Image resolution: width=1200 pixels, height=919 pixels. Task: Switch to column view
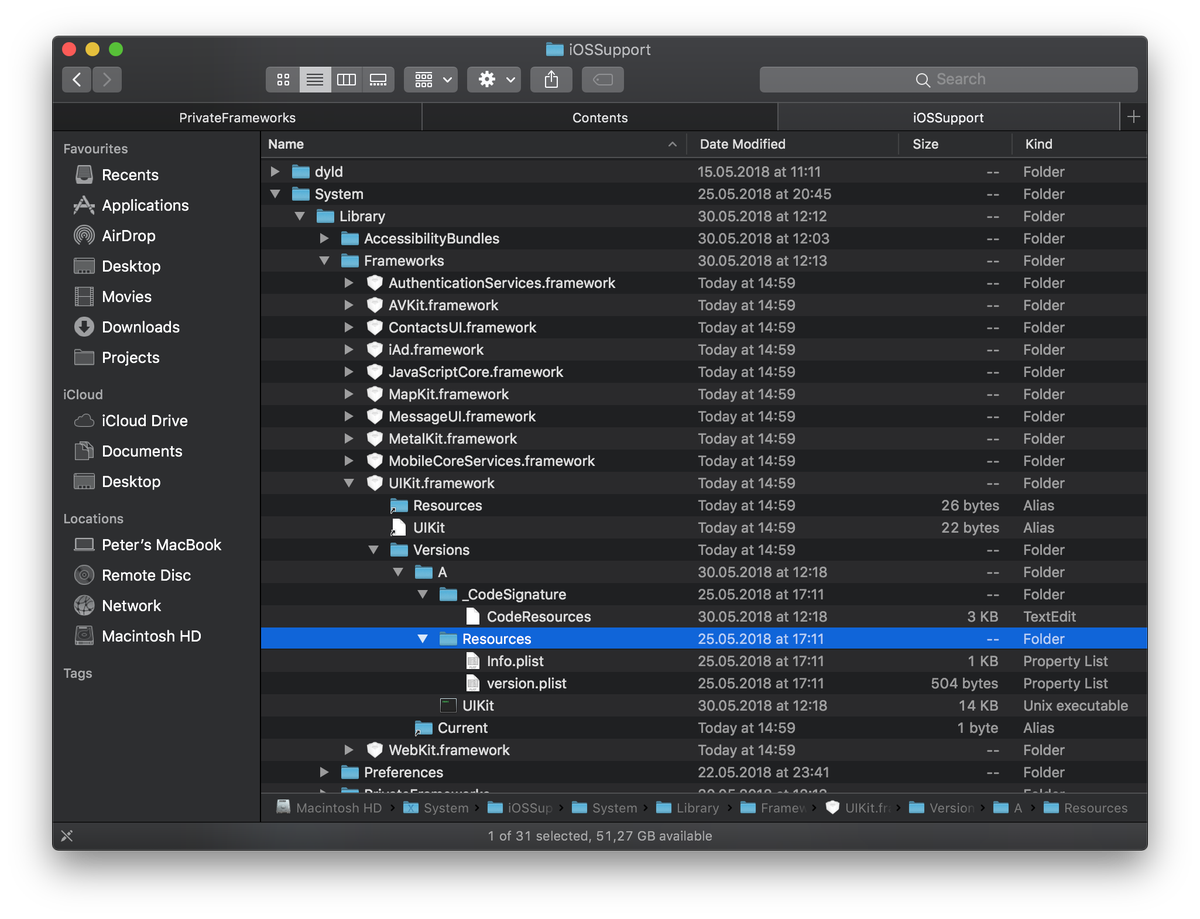(x=346, y=79)
